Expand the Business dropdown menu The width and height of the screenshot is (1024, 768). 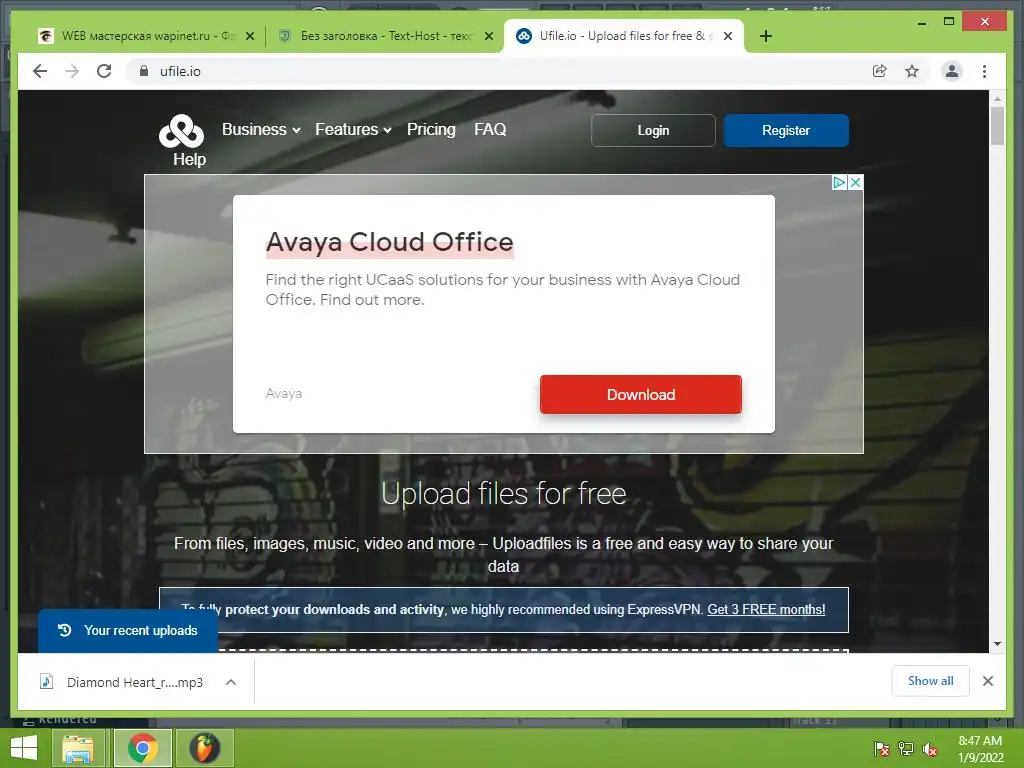pyautogui.click(x=261, y=129)
